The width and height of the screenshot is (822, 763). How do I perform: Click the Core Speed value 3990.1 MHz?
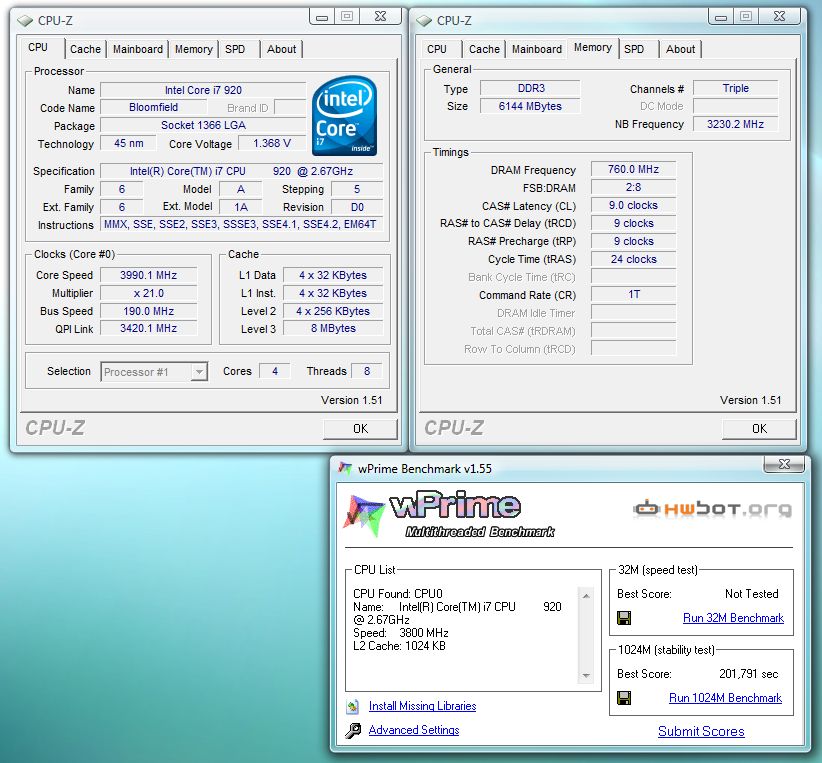[148, 275]
